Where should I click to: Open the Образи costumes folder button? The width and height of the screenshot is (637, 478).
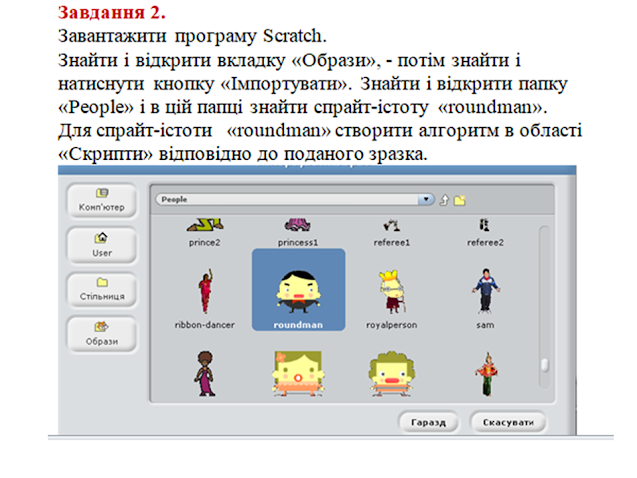coord(102,334)
